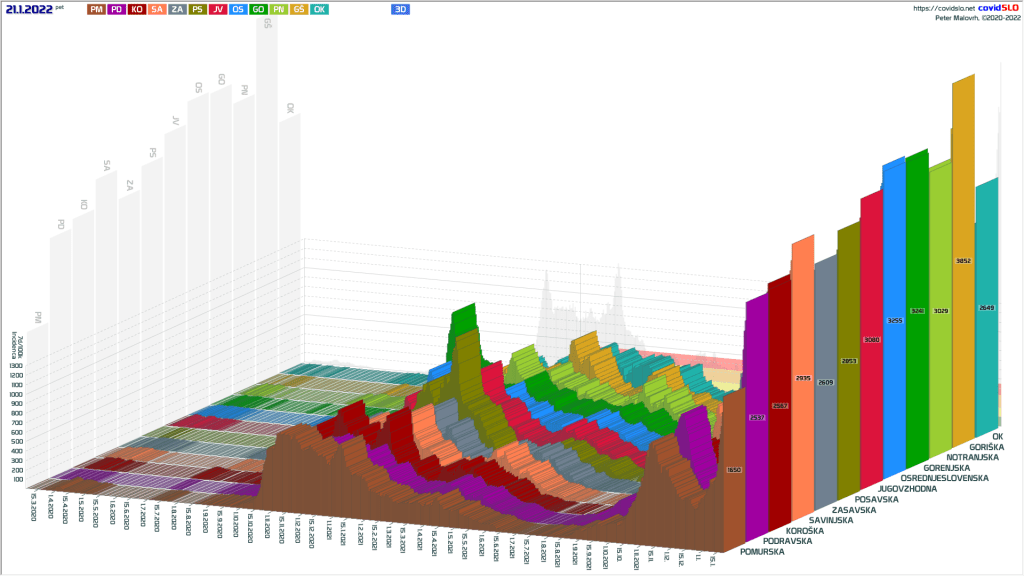
Task: Toggle the purple PD region tag
Action: [117, 9]
